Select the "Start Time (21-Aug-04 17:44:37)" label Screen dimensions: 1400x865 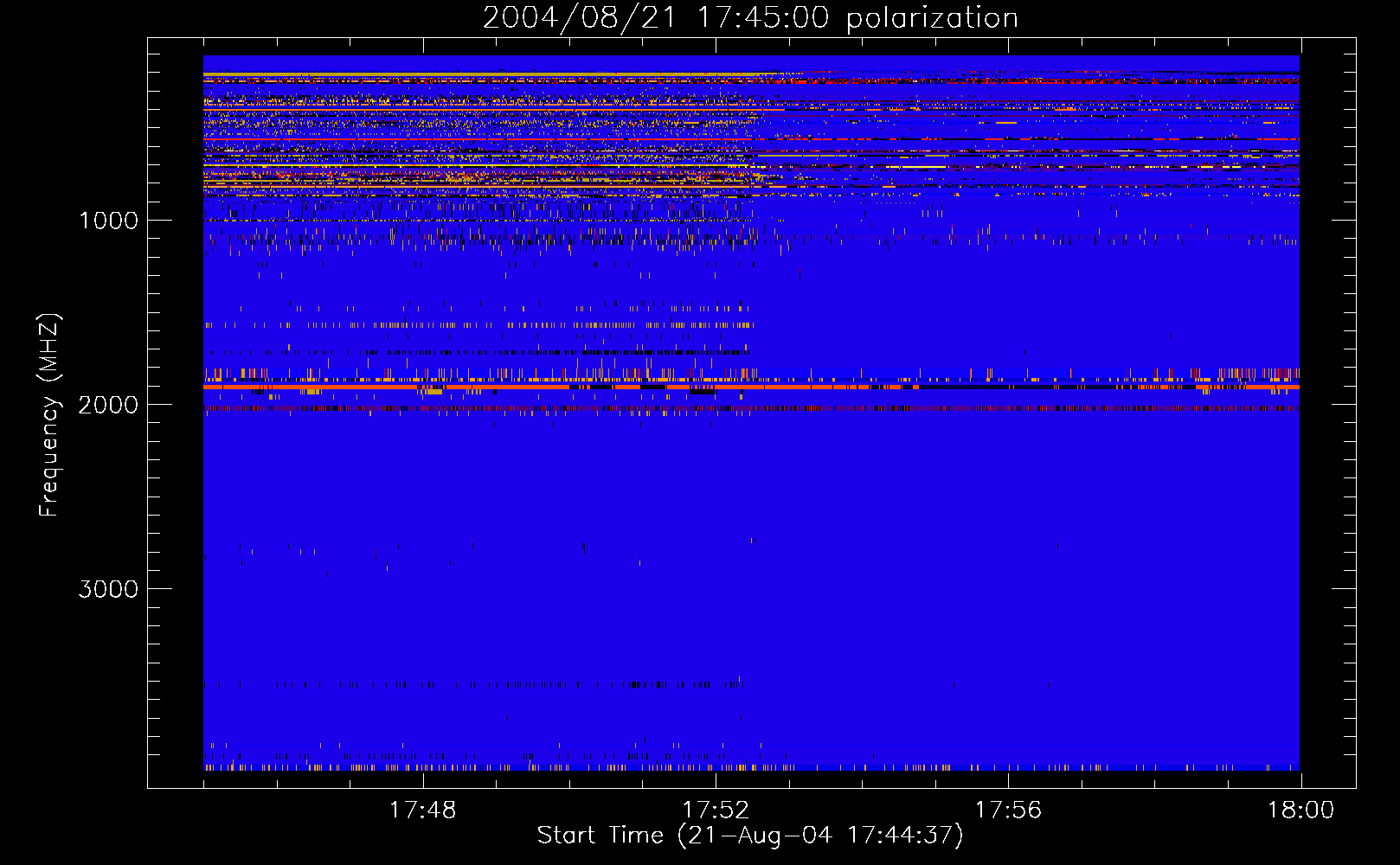(x=750, y=836)
